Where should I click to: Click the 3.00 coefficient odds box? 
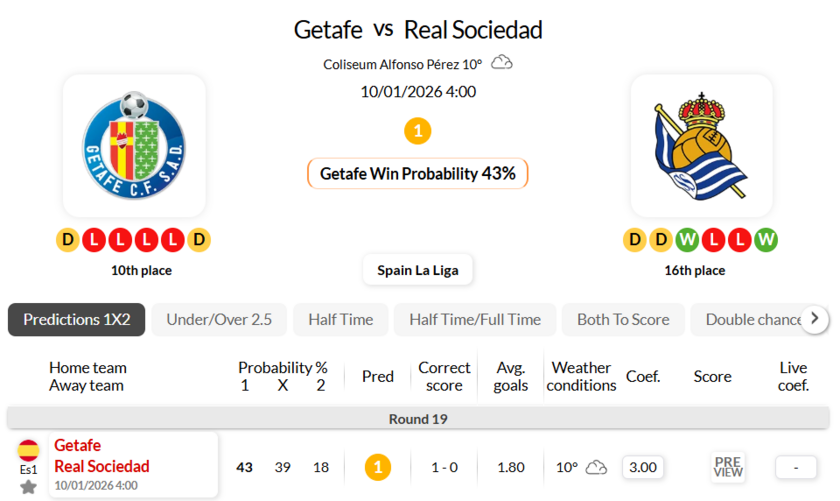(x=642, y=467)
